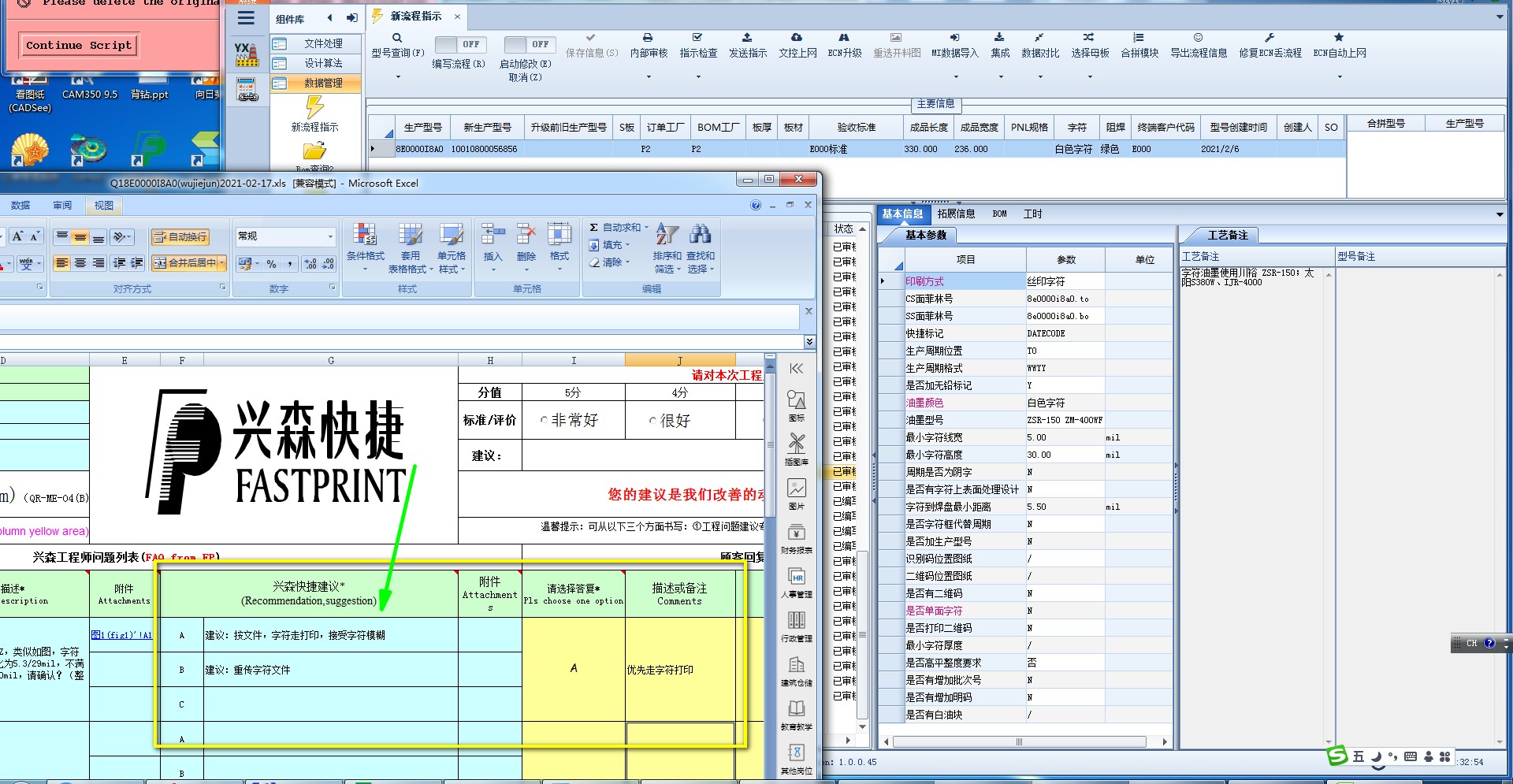The image size is (1513, 784).
Task: Click the 基本参数 horizontal scrollbar
Action: (1019, 741)
